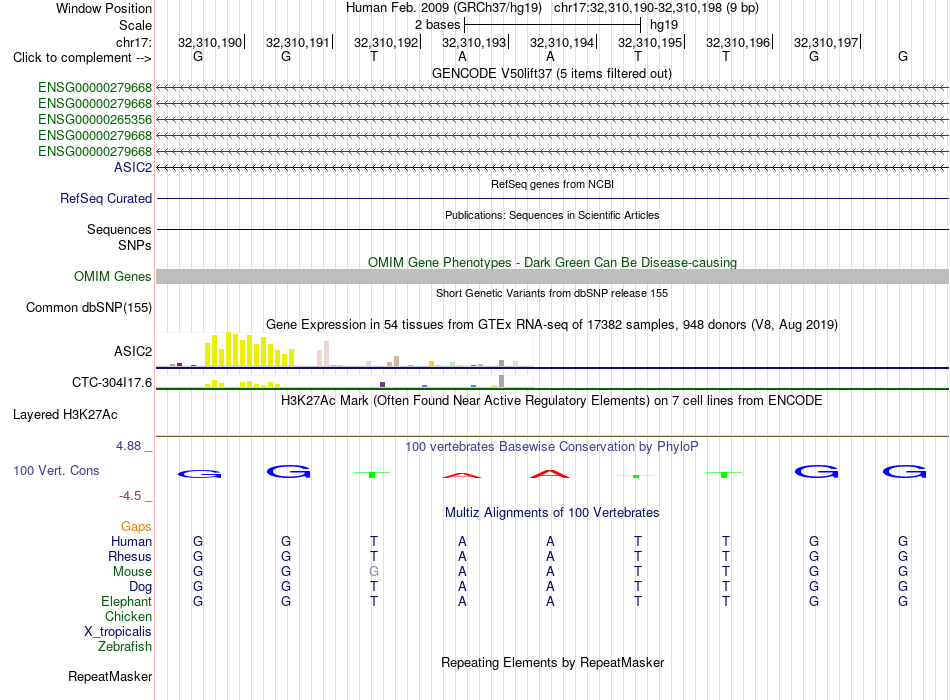The width and height of the screenshot is (950, 700).
Task: Click the orange 'Gaps' label
Action: [136, 527]
